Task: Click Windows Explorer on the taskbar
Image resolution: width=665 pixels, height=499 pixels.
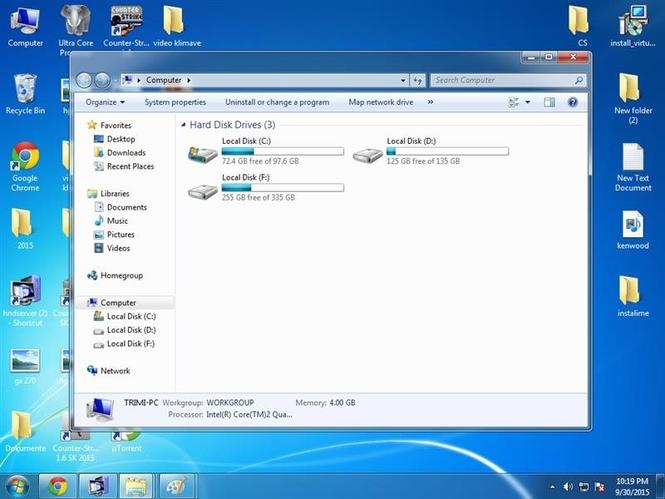Action: [136, 486]
